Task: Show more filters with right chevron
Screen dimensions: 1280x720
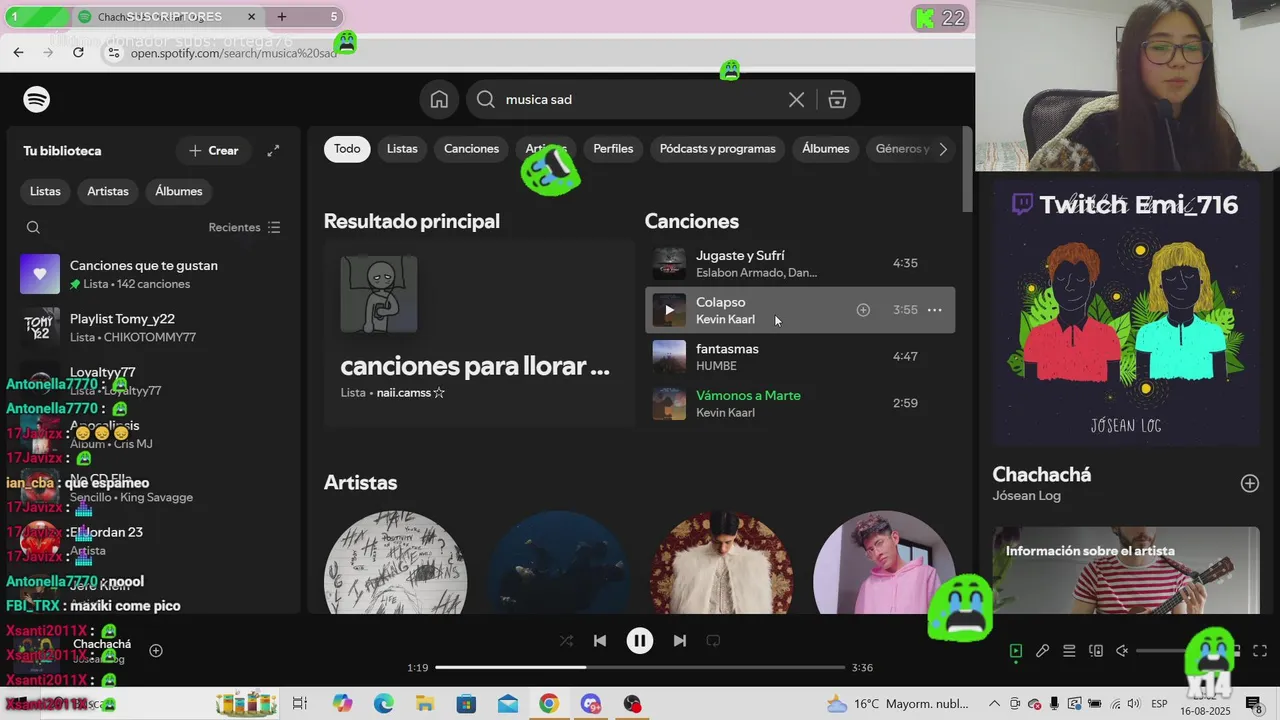Action: coord(942,149)
